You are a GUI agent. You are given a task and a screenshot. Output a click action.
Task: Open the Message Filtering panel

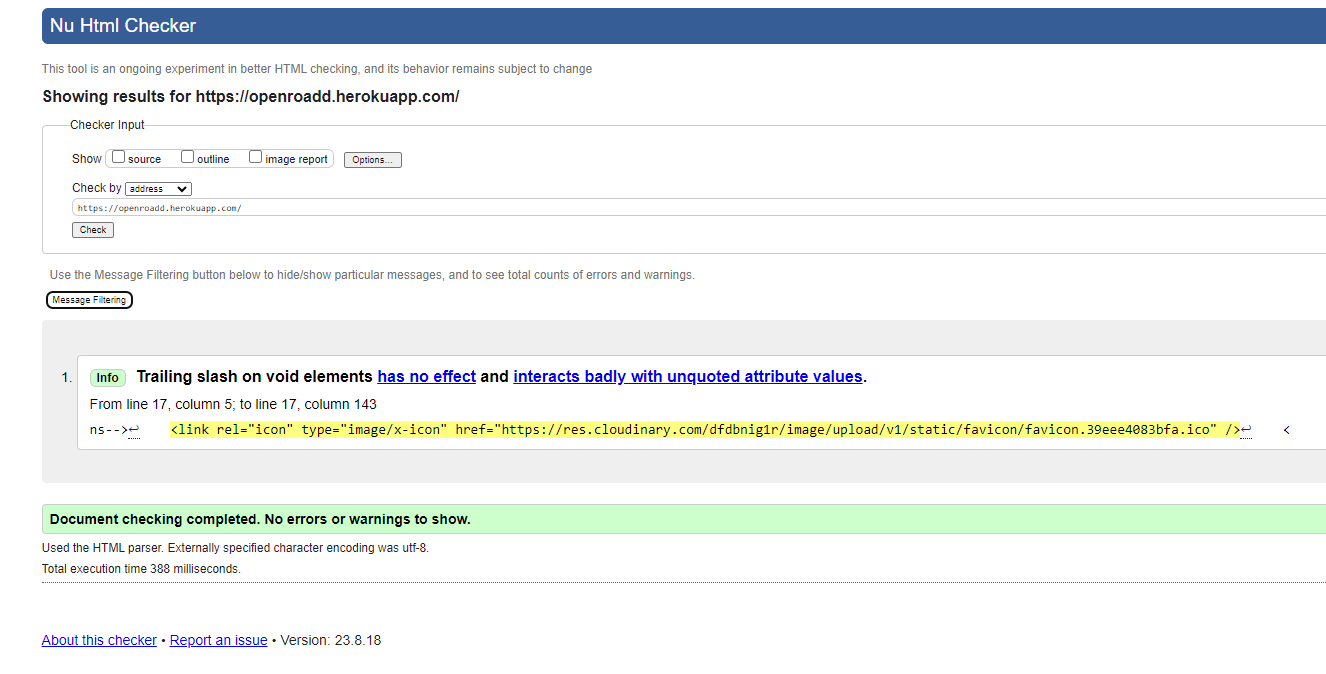pyautogui.click(x=89, y=299)
